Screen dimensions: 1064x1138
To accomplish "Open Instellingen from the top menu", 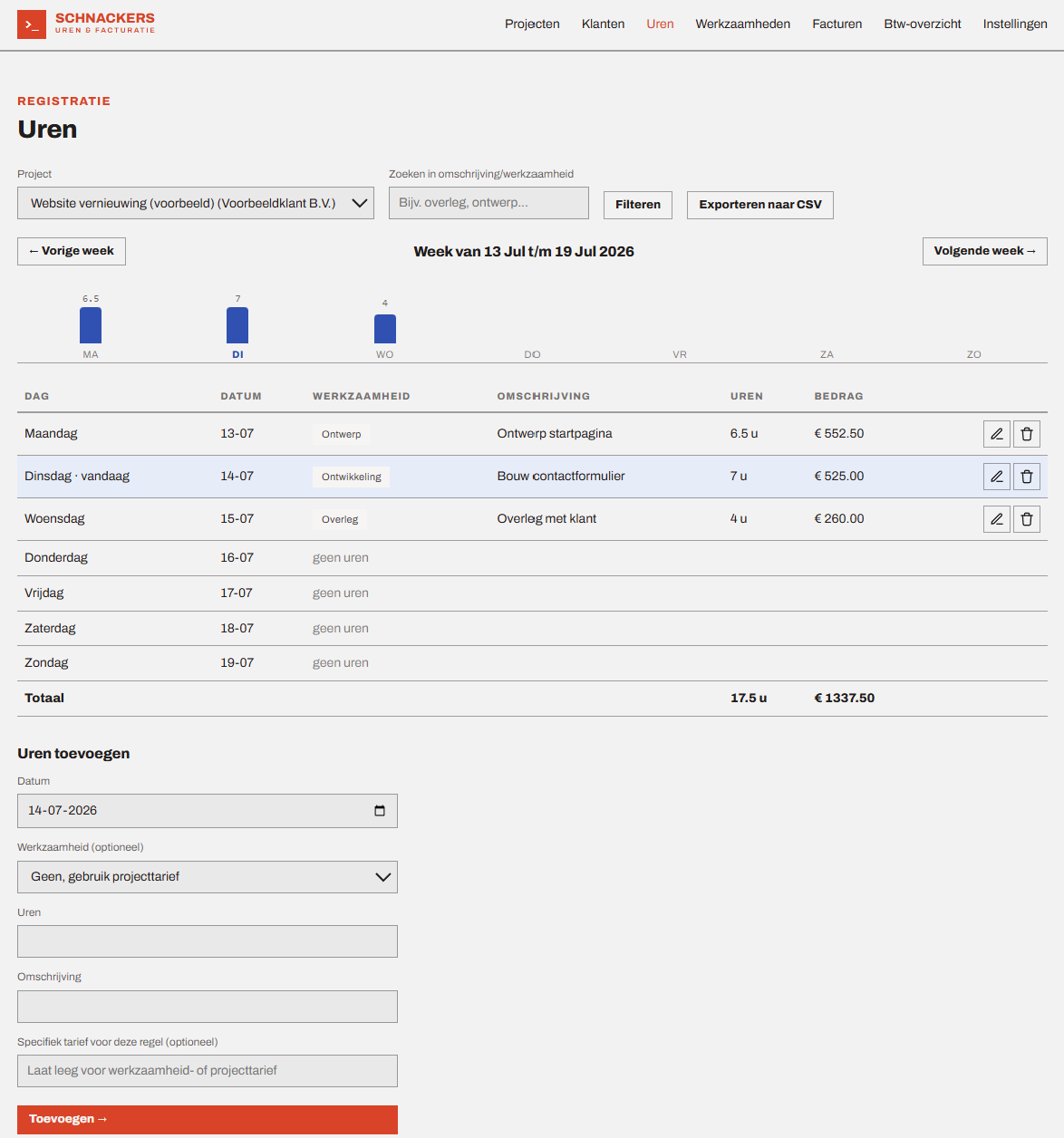I will point(1015,24).
